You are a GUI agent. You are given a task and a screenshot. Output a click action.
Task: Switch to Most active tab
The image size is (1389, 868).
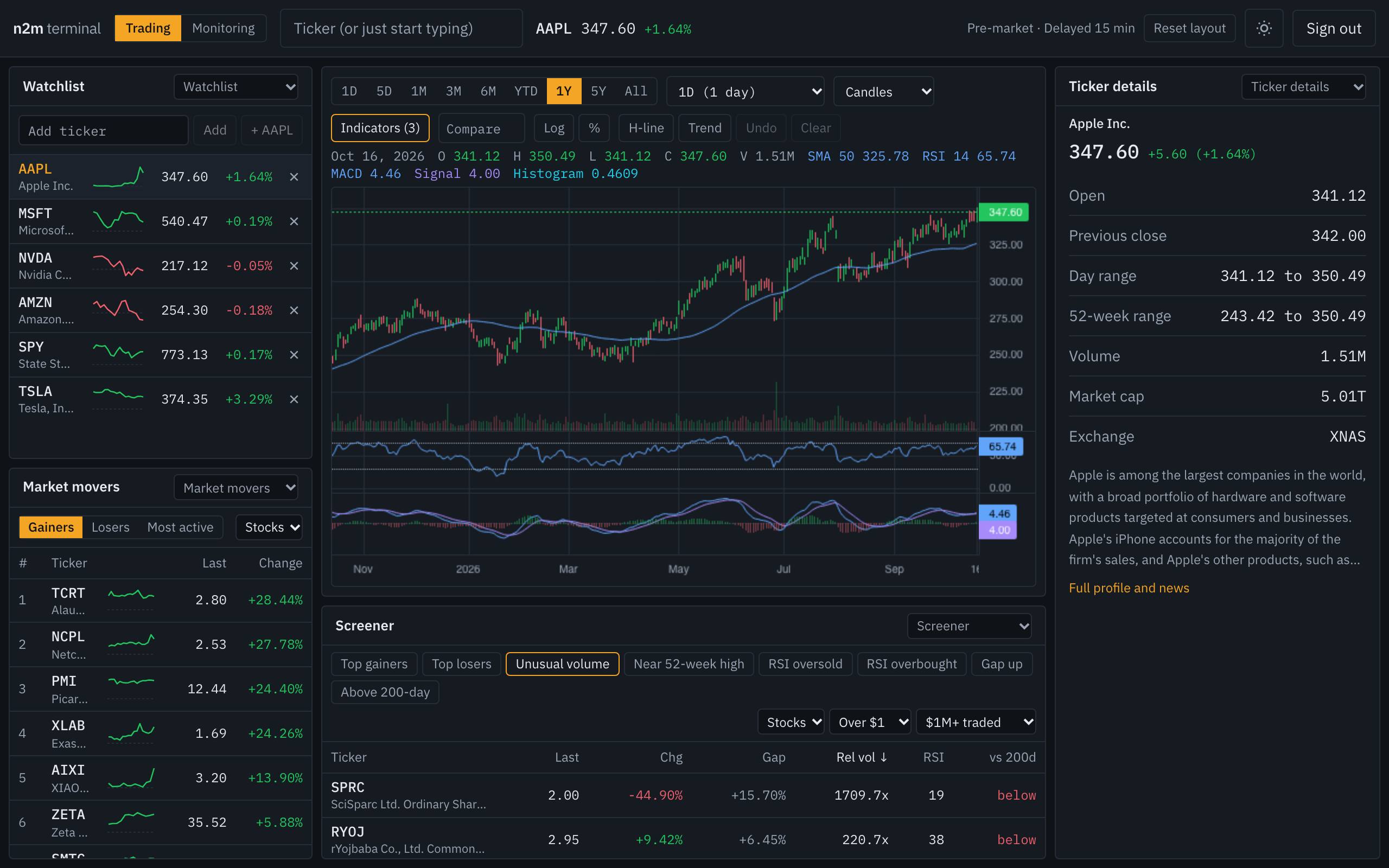(180, 527)
